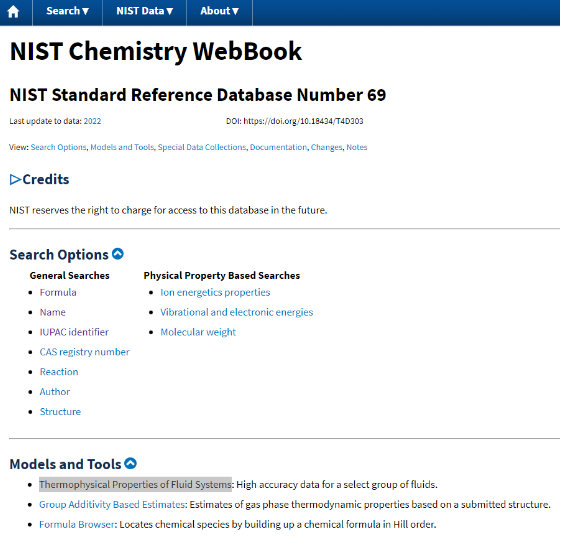
Task: Open Group Additivity Based Estimates
Action: 112,505
